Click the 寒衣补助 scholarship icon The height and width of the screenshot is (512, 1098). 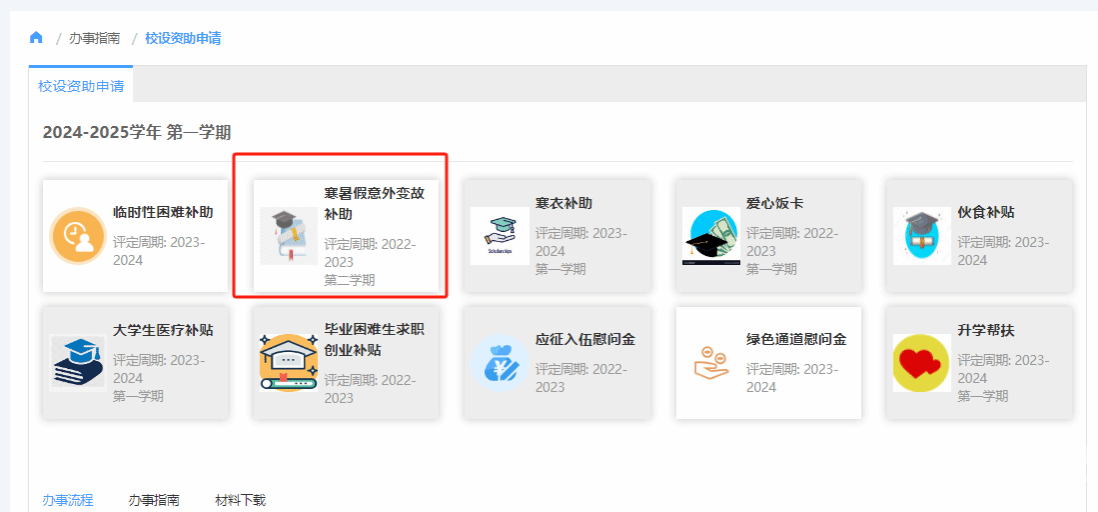click(499, 236)
